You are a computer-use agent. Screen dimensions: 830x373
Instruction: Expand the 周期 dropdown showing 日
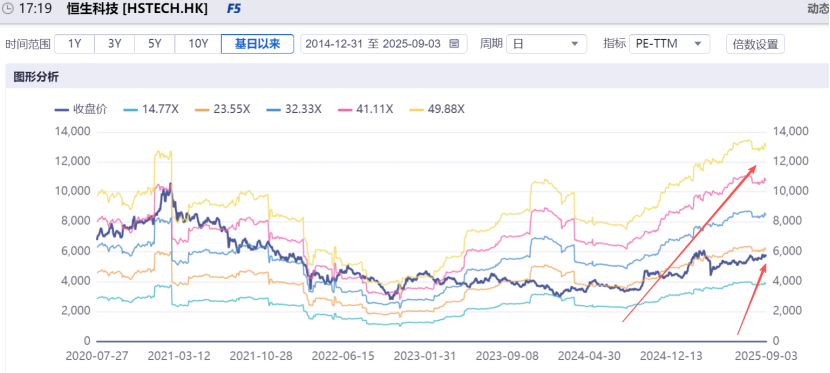pyautogui.click(x=546, y=44)
